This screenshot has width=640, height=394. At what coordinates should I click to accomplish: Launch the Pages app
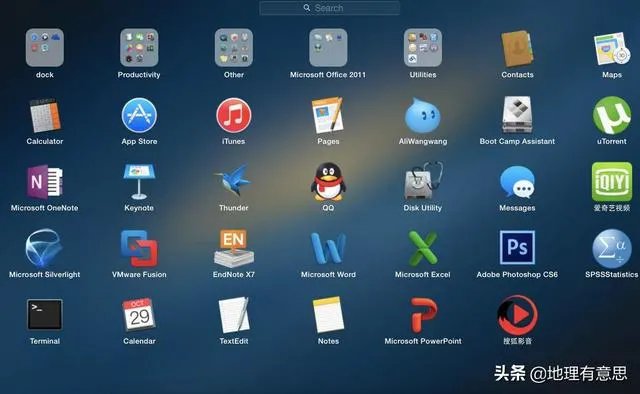[x=328, y=115]
